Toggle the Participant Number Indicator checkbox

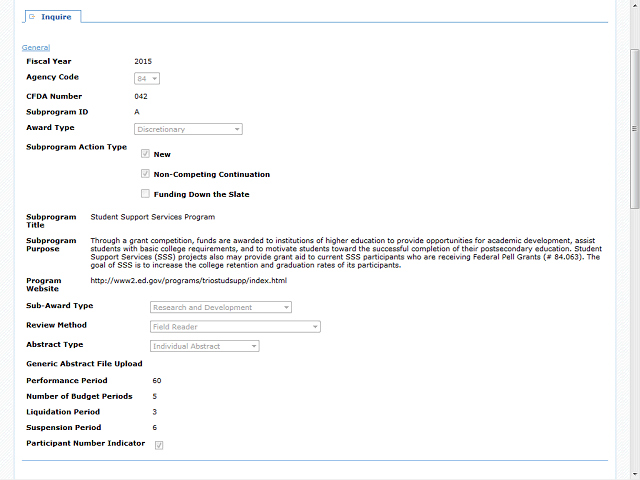[x=159, y=445]
